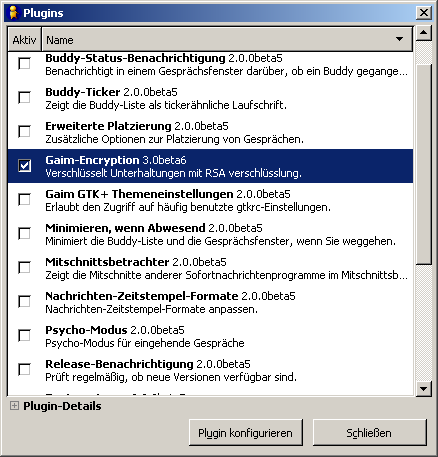Click the Schließen button
438x457 pixels.
pos(369,433)
